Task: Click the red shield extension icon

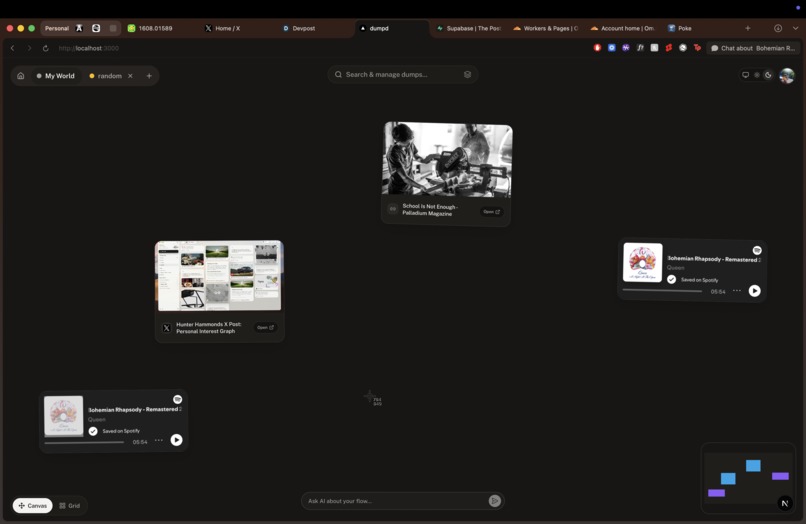Action: (x=597, y=48)
